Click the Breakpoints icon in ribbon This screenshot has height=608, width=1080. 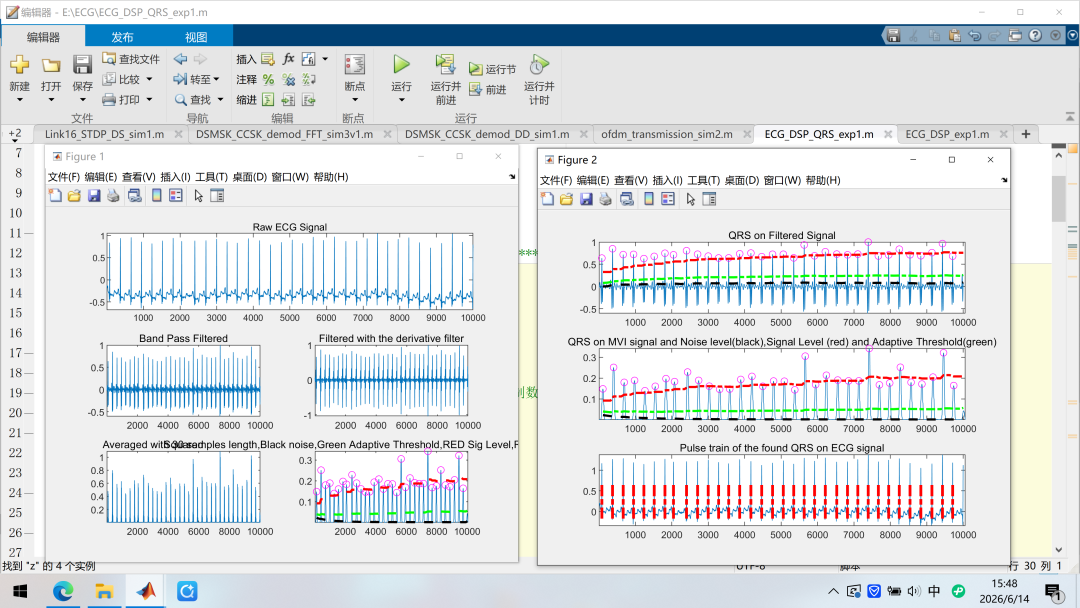pyautogui.click(x=355, y=65)
